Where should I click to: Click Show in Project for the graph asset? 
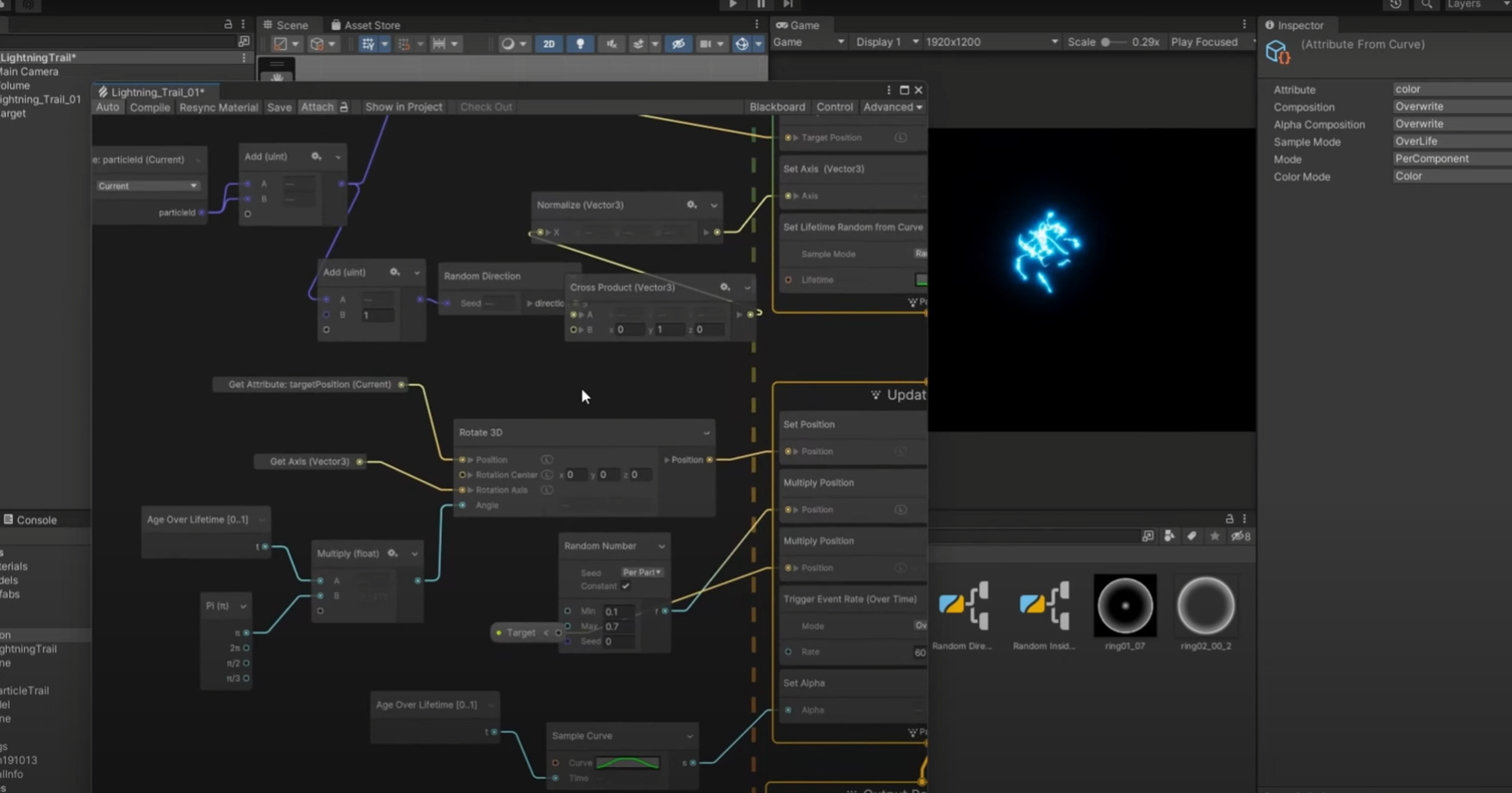[403, 107]
